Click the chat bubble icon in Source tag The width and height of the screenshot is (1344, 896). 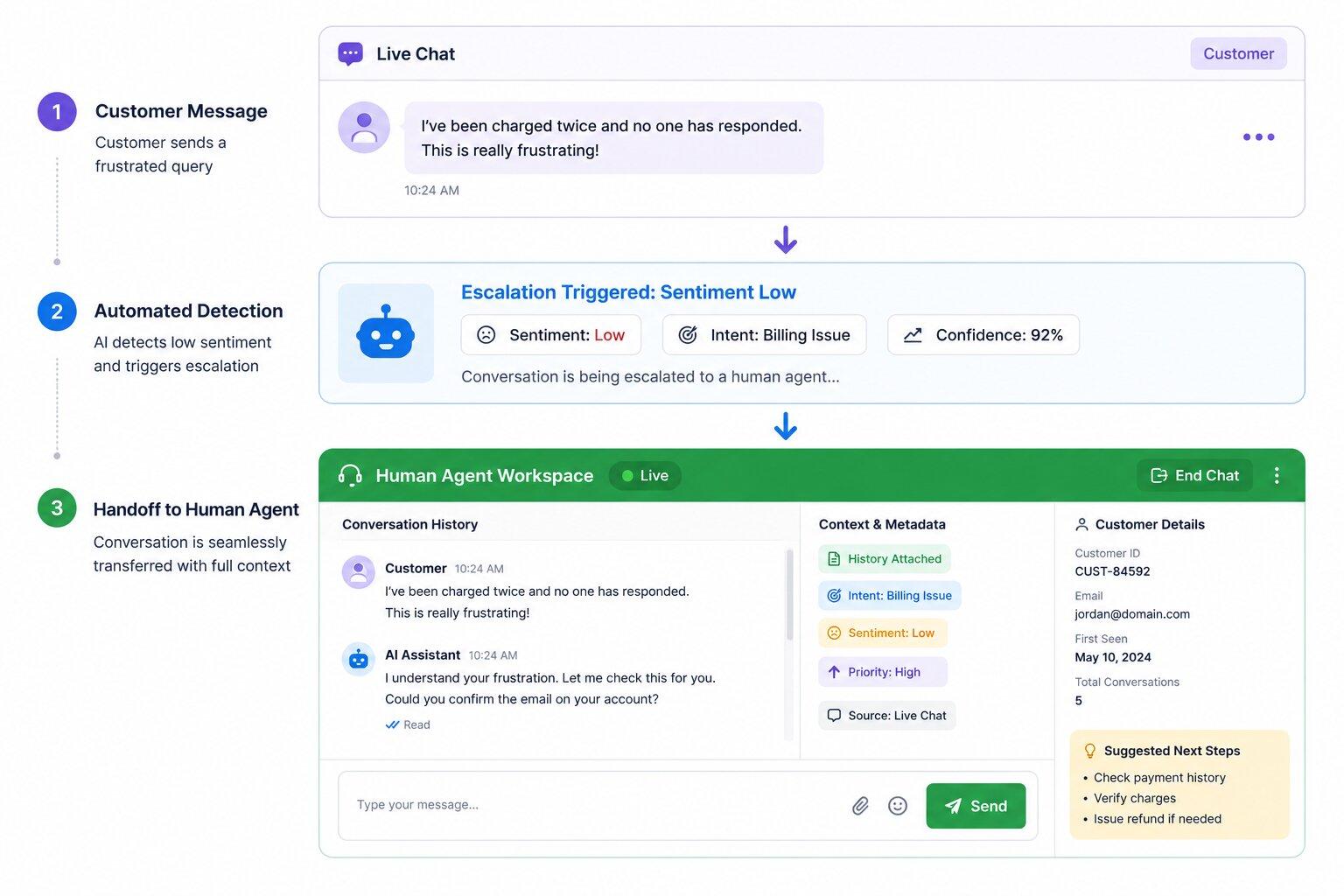click(834, 716)
